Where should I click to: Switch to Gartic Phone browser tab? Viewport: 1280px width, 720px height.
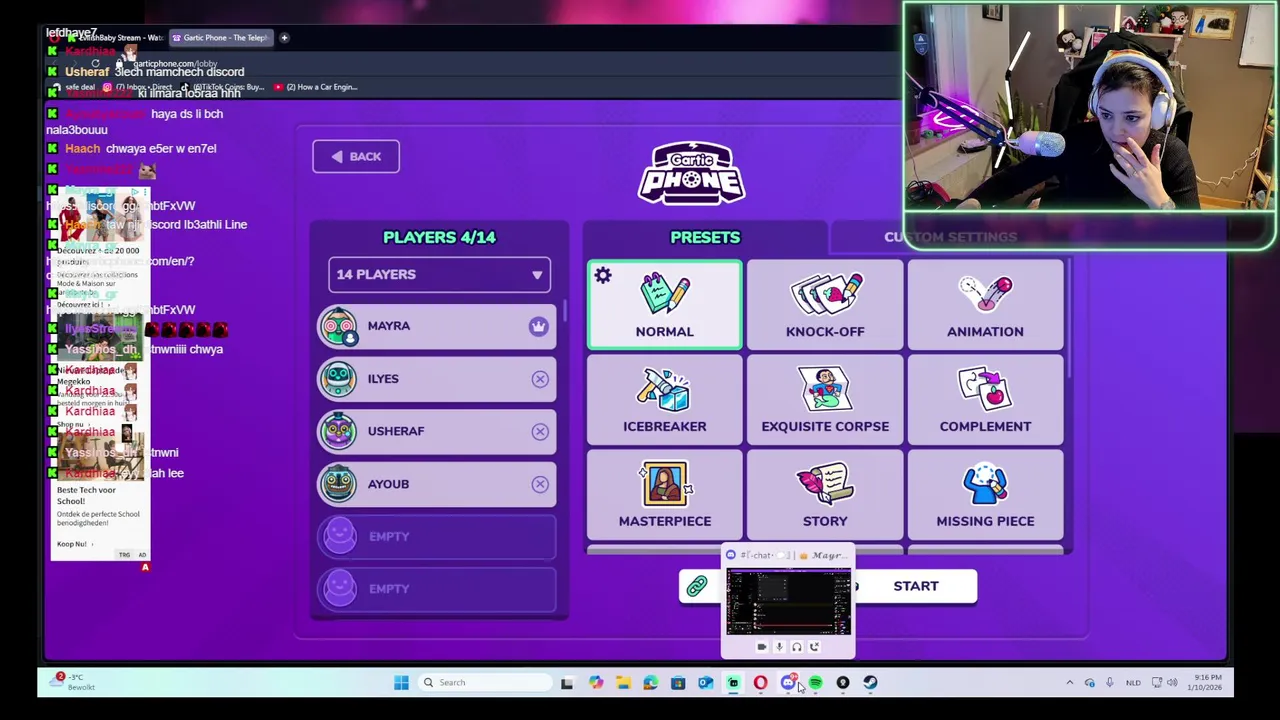point(220,38)
